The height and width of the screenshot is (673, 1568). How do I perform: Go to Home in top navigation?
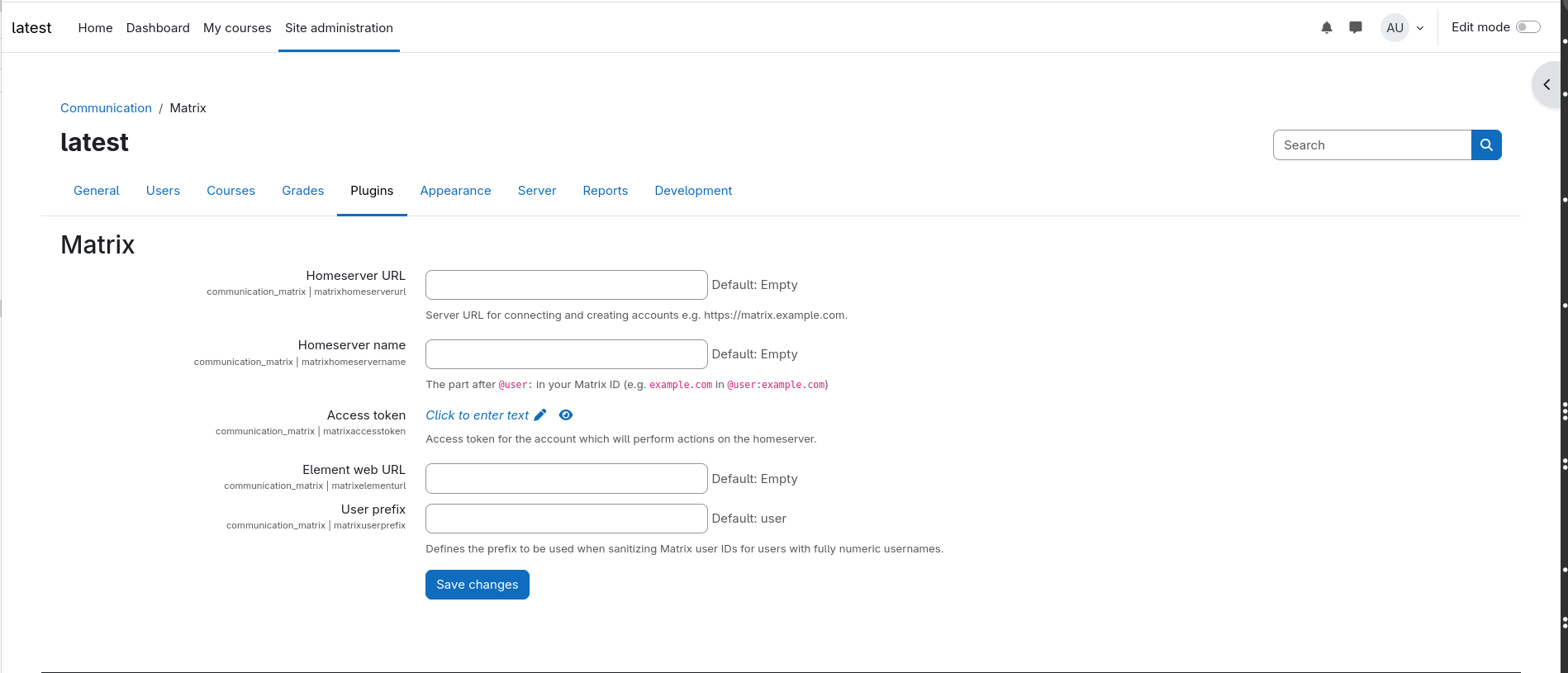coord(95,27)
